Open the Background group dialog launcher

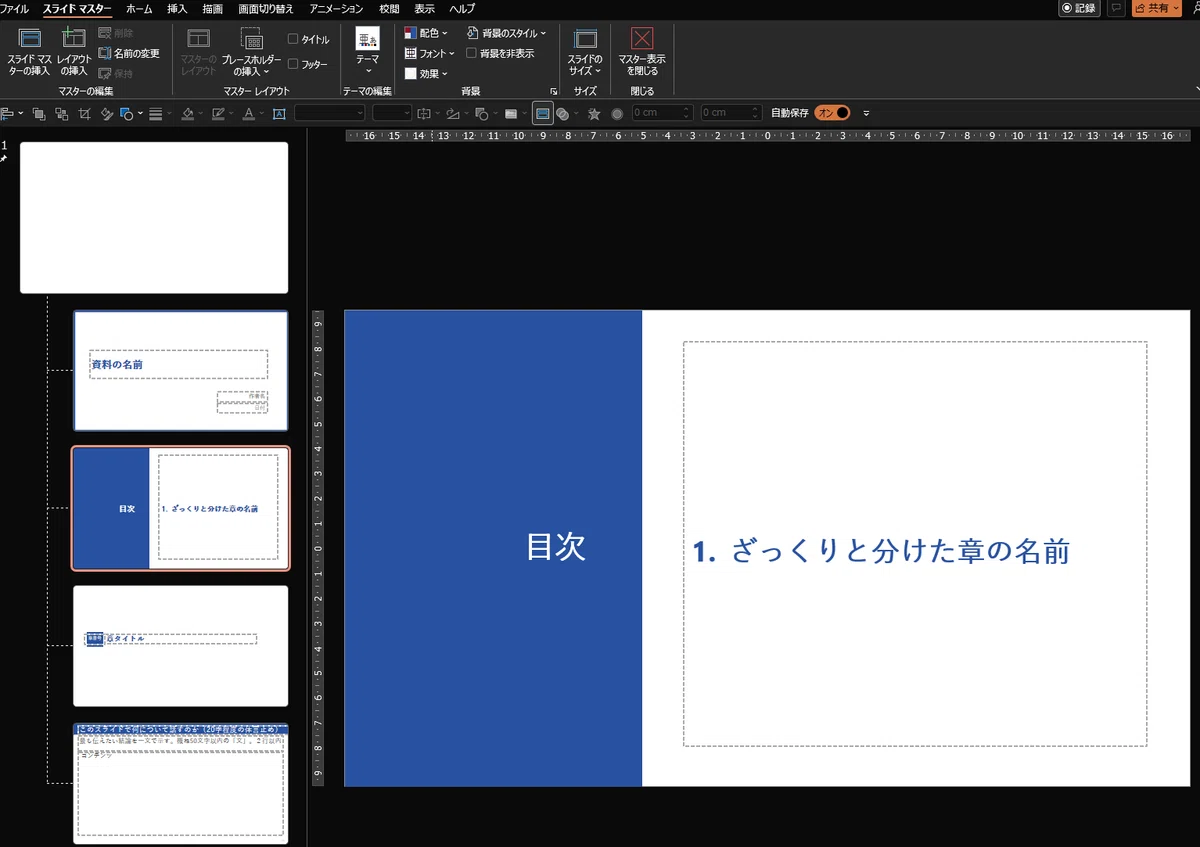[x=553, y=91]
